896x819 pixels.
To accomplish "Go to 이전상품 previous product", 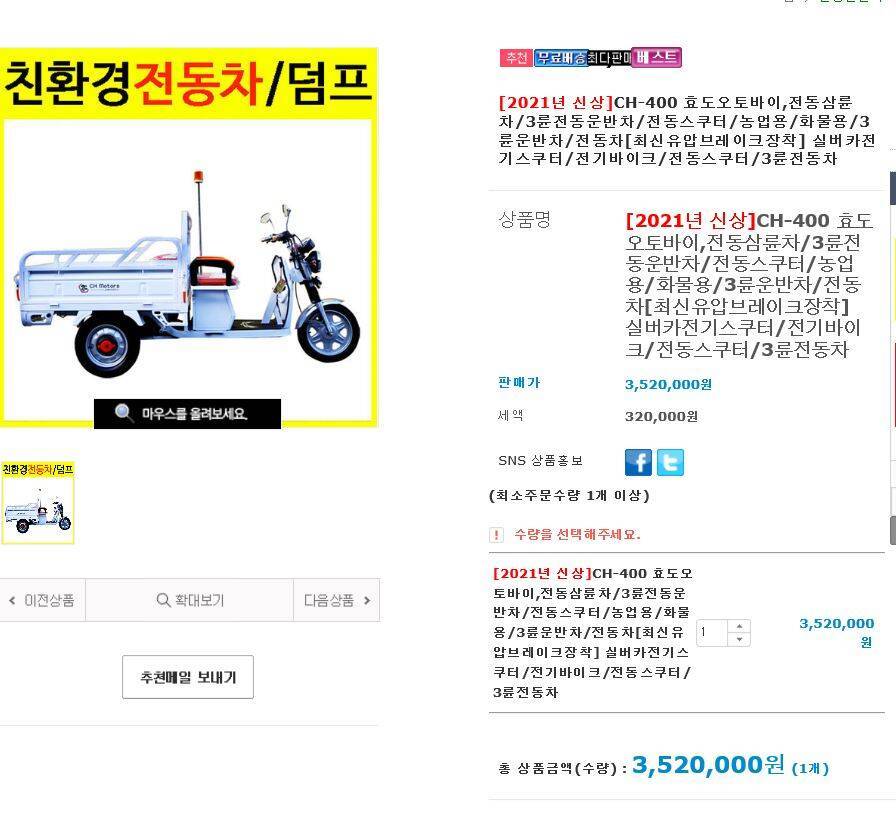I will click(x=42, y=600).
